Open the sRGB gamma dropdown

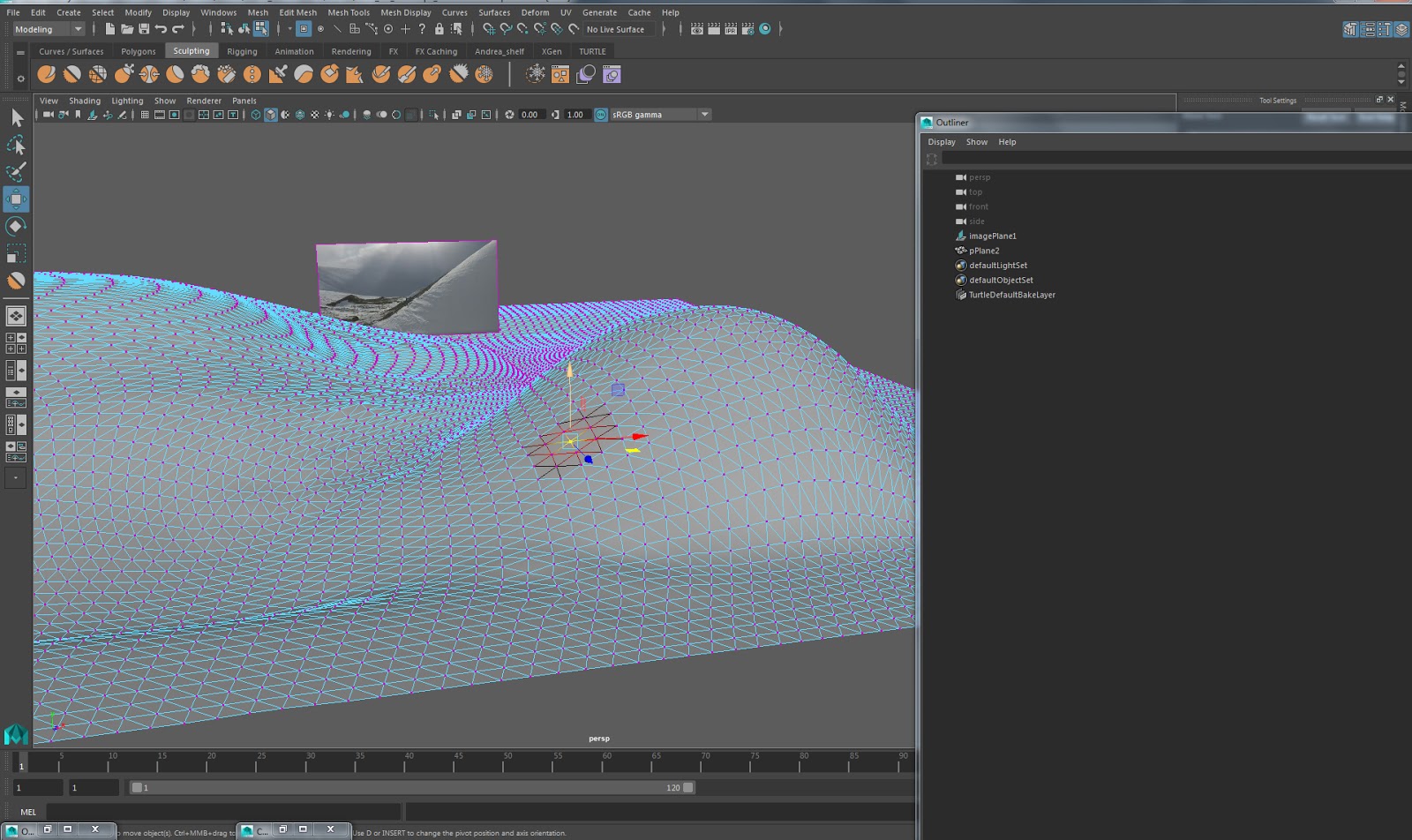(x=703, y=114)
